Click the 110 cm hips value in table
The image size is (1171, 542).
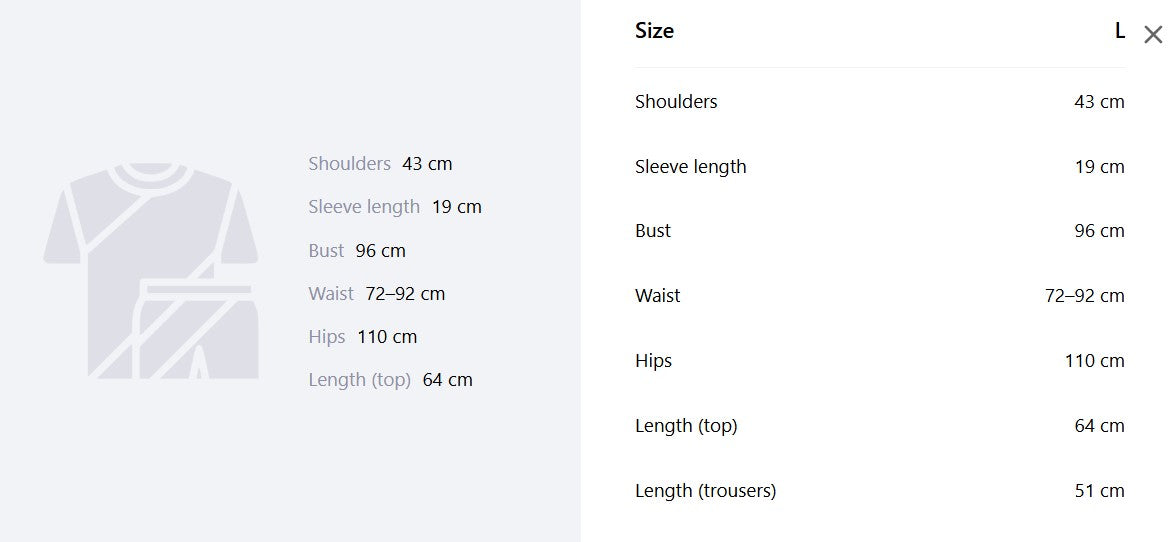click(x=1095, y=361)
